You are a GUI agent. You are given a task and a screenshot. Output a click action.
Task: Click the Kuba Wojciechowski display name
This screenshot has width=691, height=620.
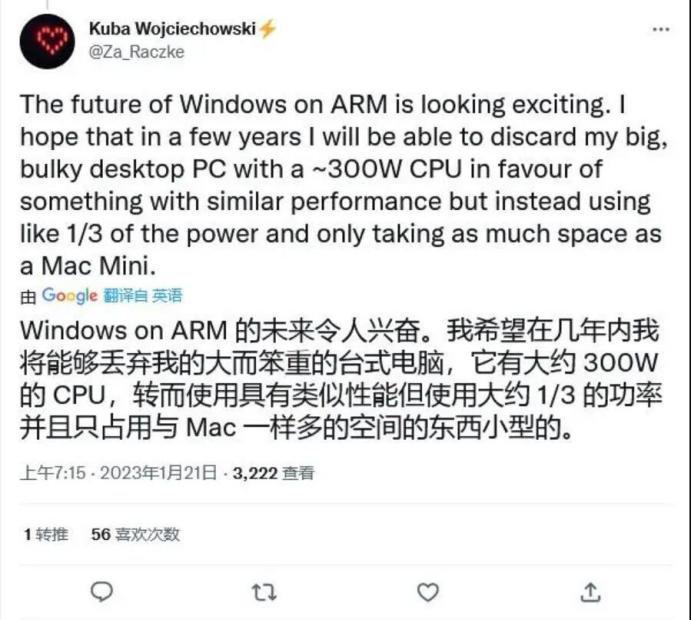(x=172, y=29)
